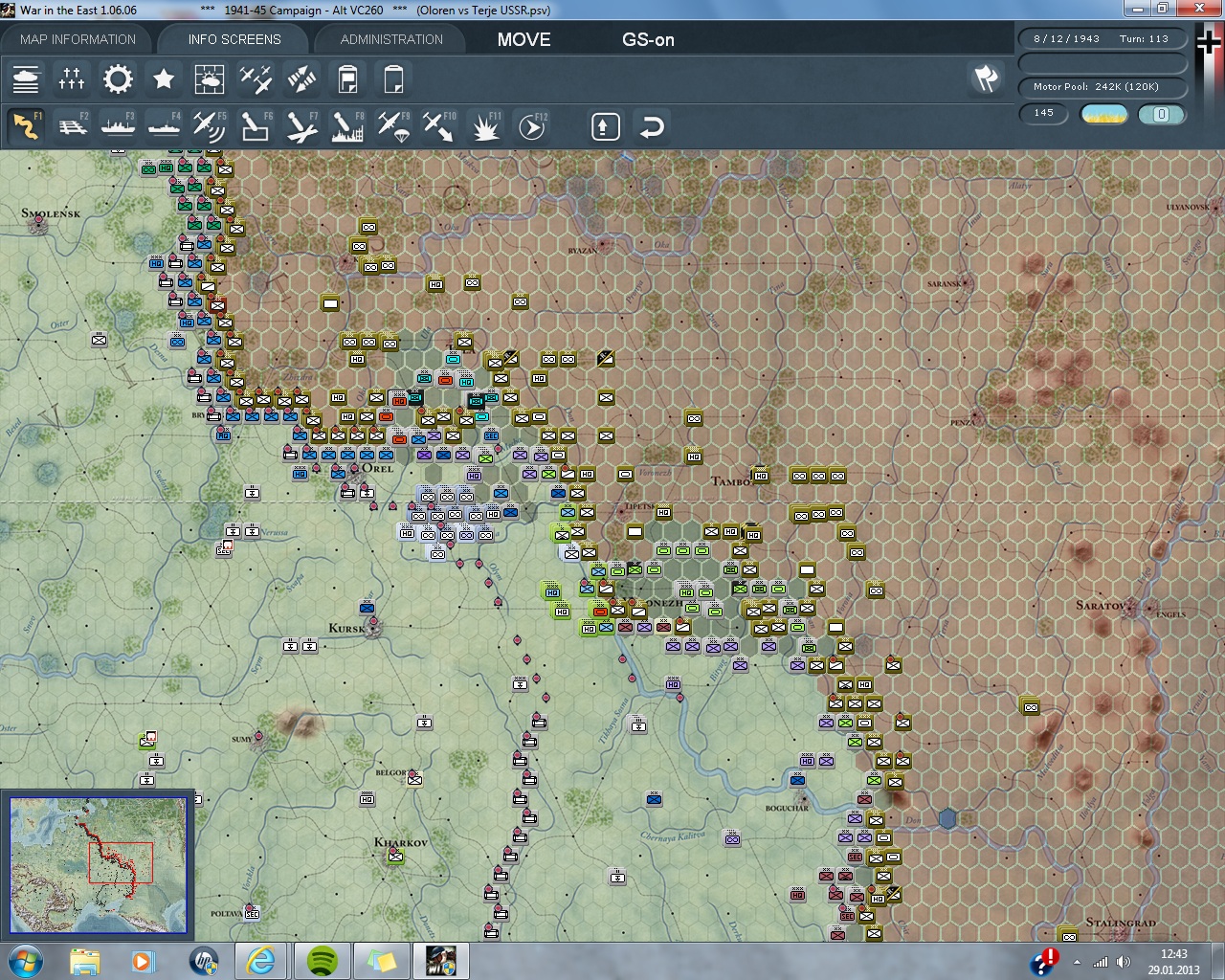Click the Smolensk city label
The height and width of the screenshot is (980, 1225).
pos(51,212)
